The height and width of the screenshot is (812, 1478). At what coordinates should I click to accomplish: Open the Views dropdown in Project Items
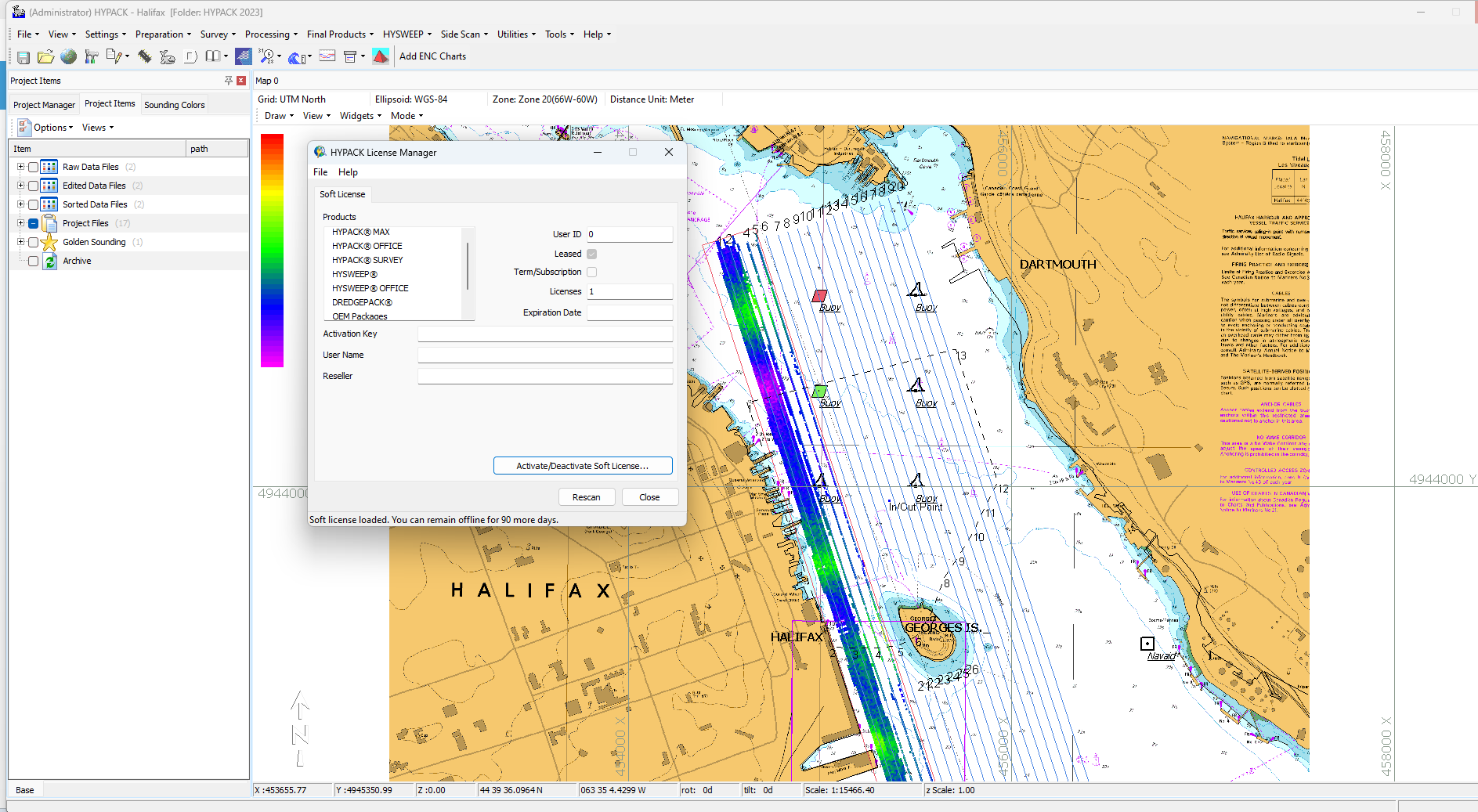(x=98, y=128)
